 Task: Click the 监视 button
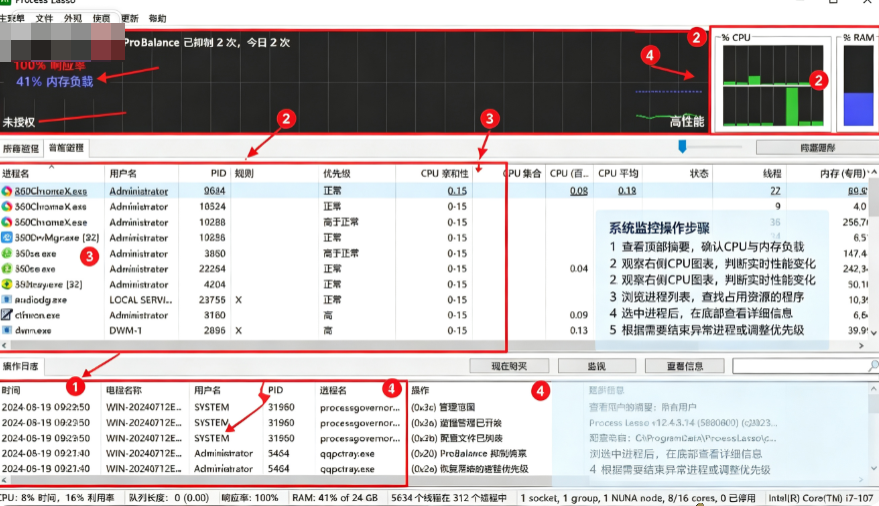point(597,366)
